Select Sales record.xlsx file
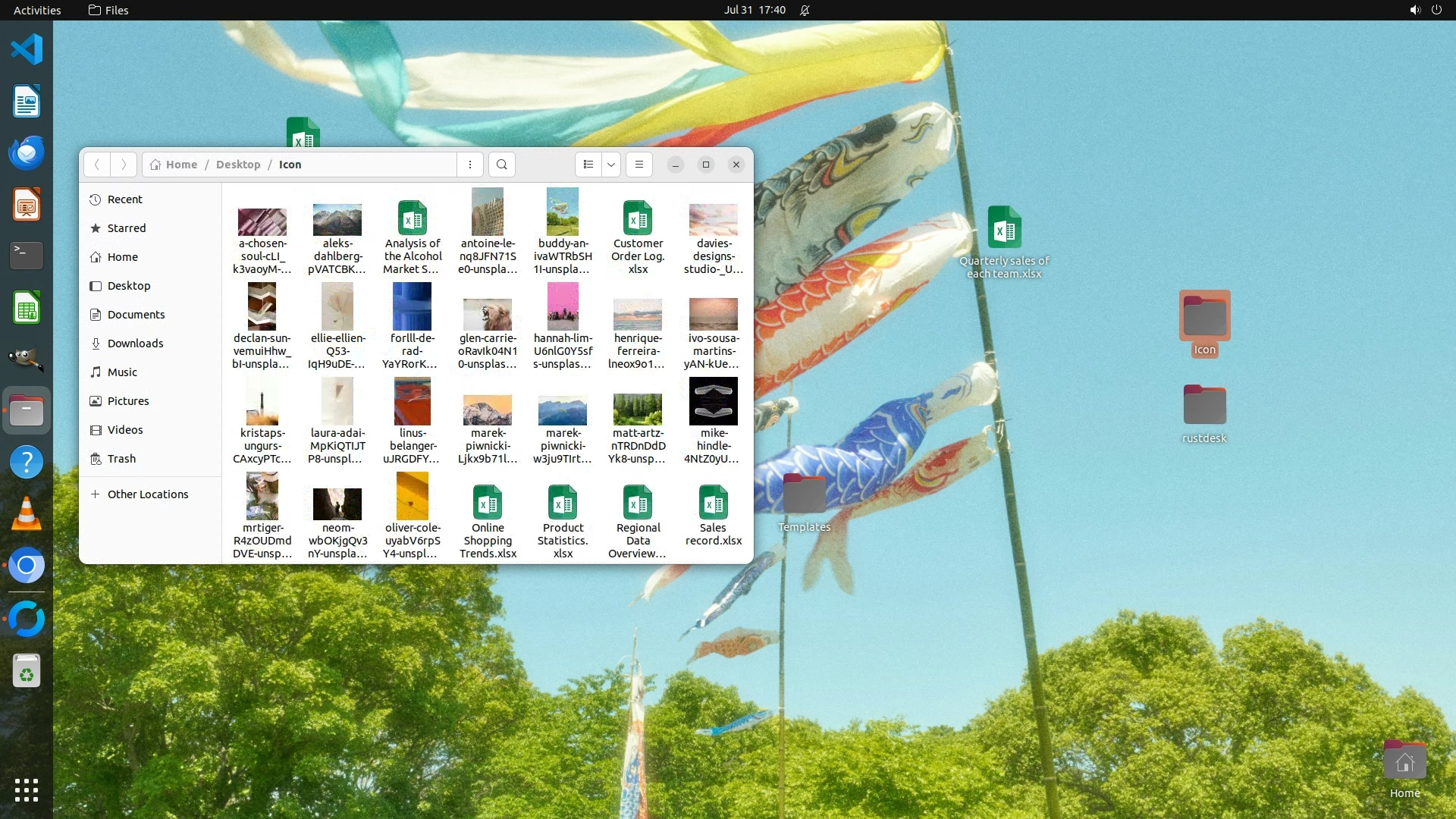Screen dimensions: 1456x819 point(713,504)
